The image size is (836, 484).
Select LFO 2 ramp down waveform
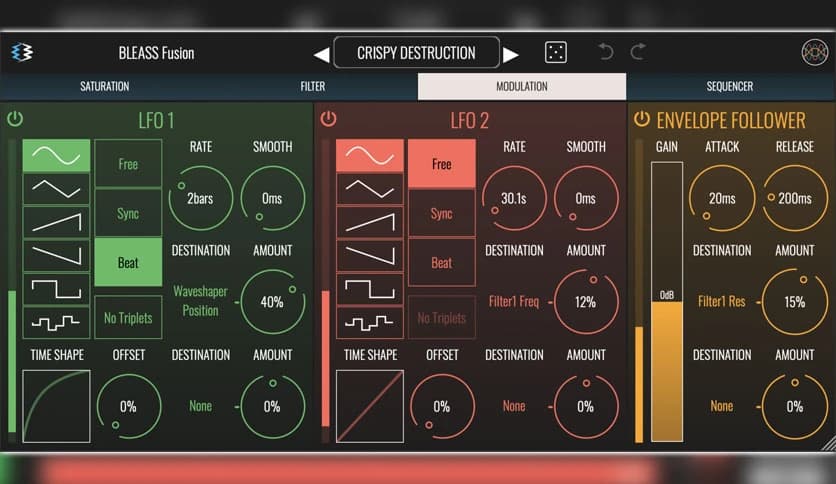pos(369,255)
